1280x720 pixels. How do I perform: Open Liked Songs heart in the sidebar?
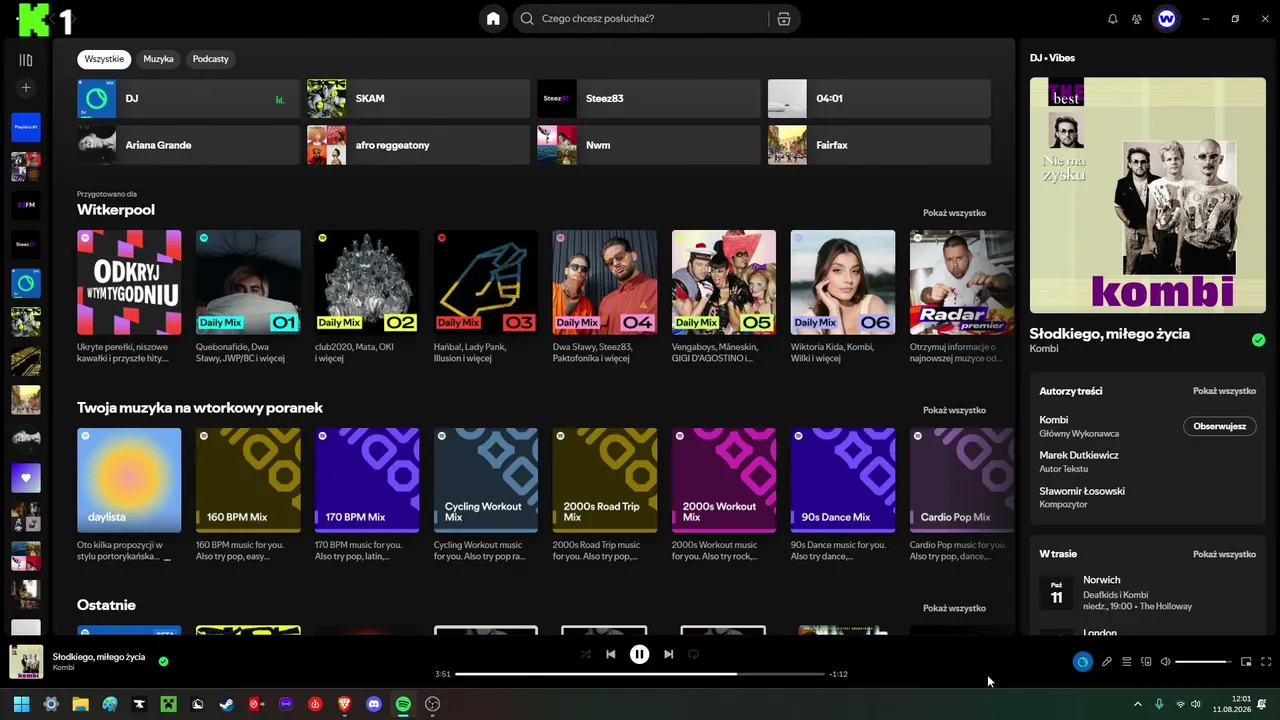[26, 478]
